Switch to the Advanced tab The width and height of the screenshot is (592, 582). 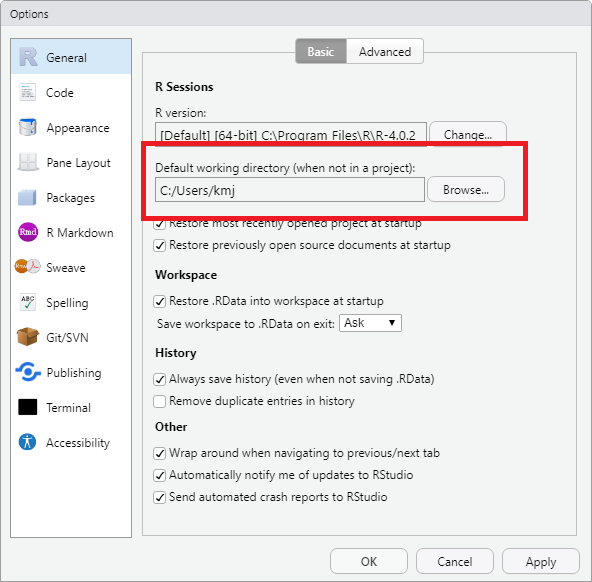385,51
